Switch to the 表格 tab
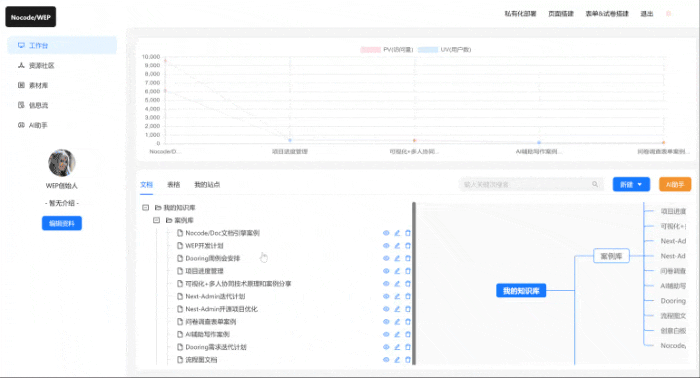The height and width of the screenshot is (378, 700). click(x=174, y=185)
